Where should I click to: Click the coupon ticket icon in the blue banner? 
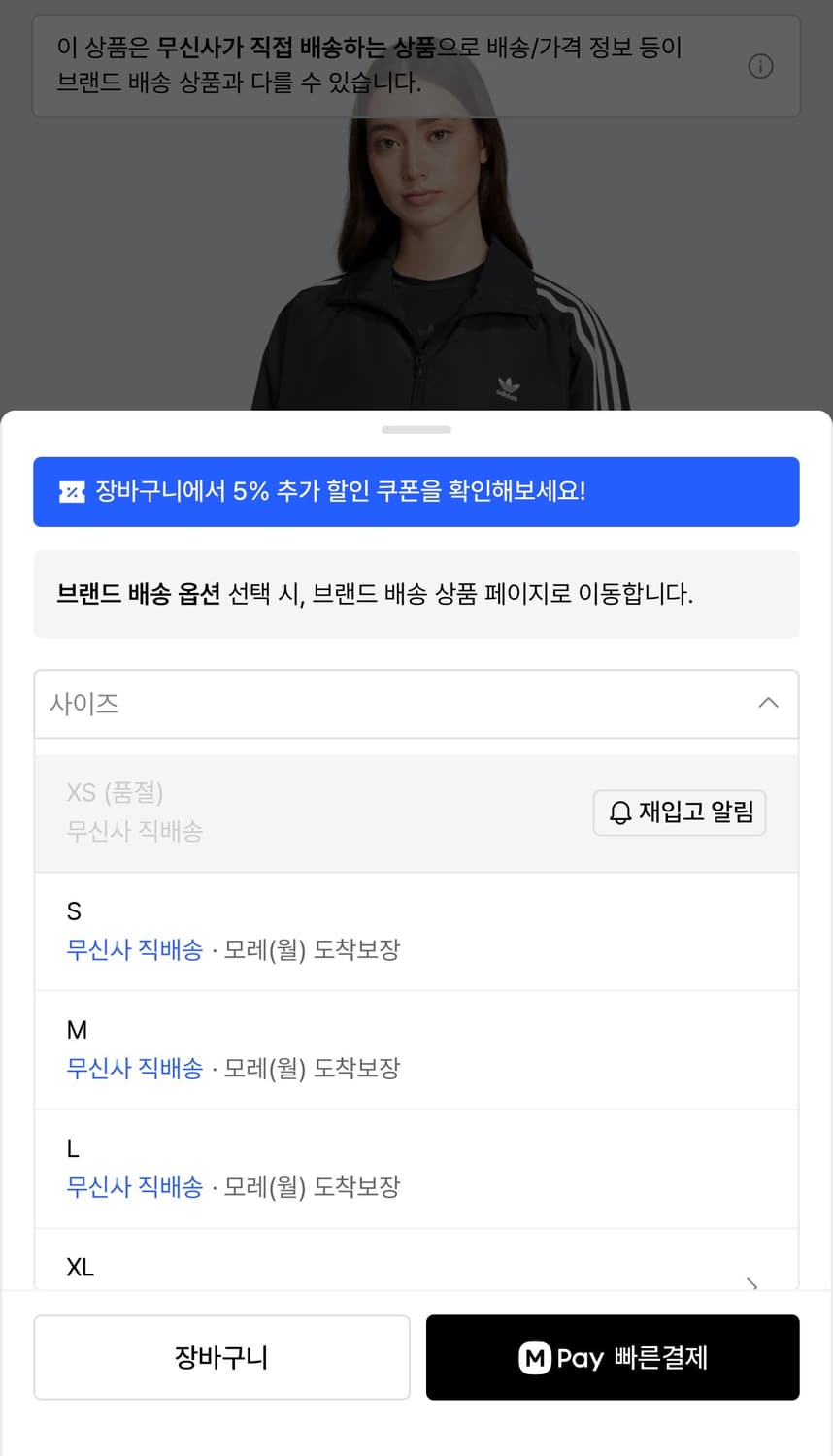[x=72, y=492]
